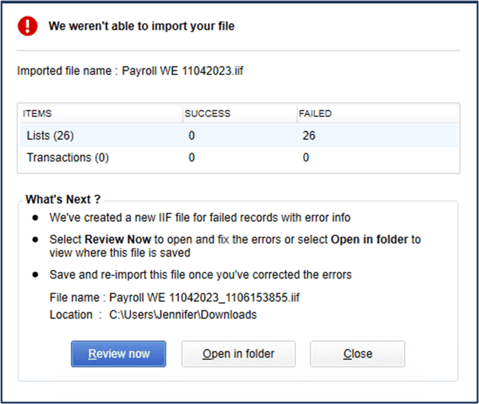Image resolution: width=479 pixels, height=404 pixels.
Task: Click the error file name Payroll WE 11042023_1106153855.iif
Action: (204, 297)
